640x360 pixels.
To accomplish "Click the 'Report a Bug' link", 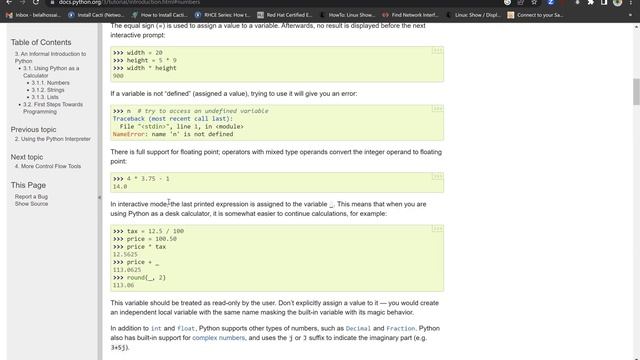I will click(x=31, y=197).
